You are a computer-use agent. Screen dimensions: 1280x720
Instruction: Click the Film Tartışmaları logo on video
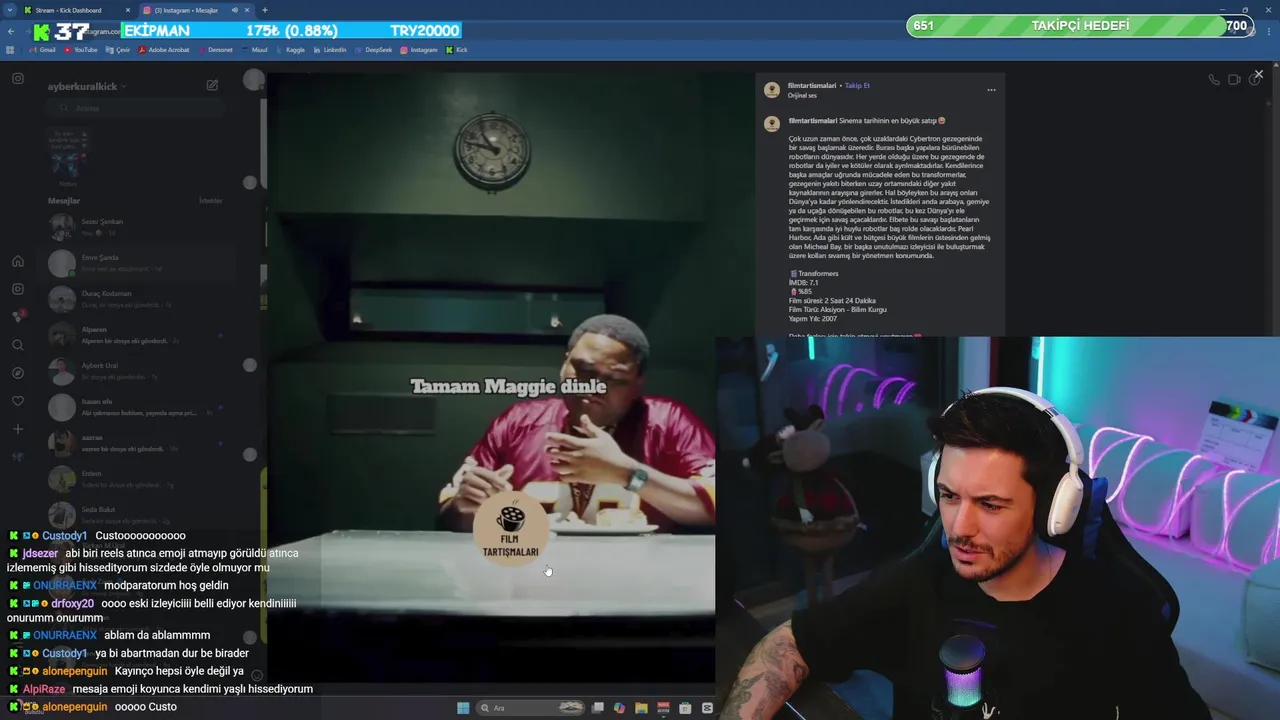(511, 530)
